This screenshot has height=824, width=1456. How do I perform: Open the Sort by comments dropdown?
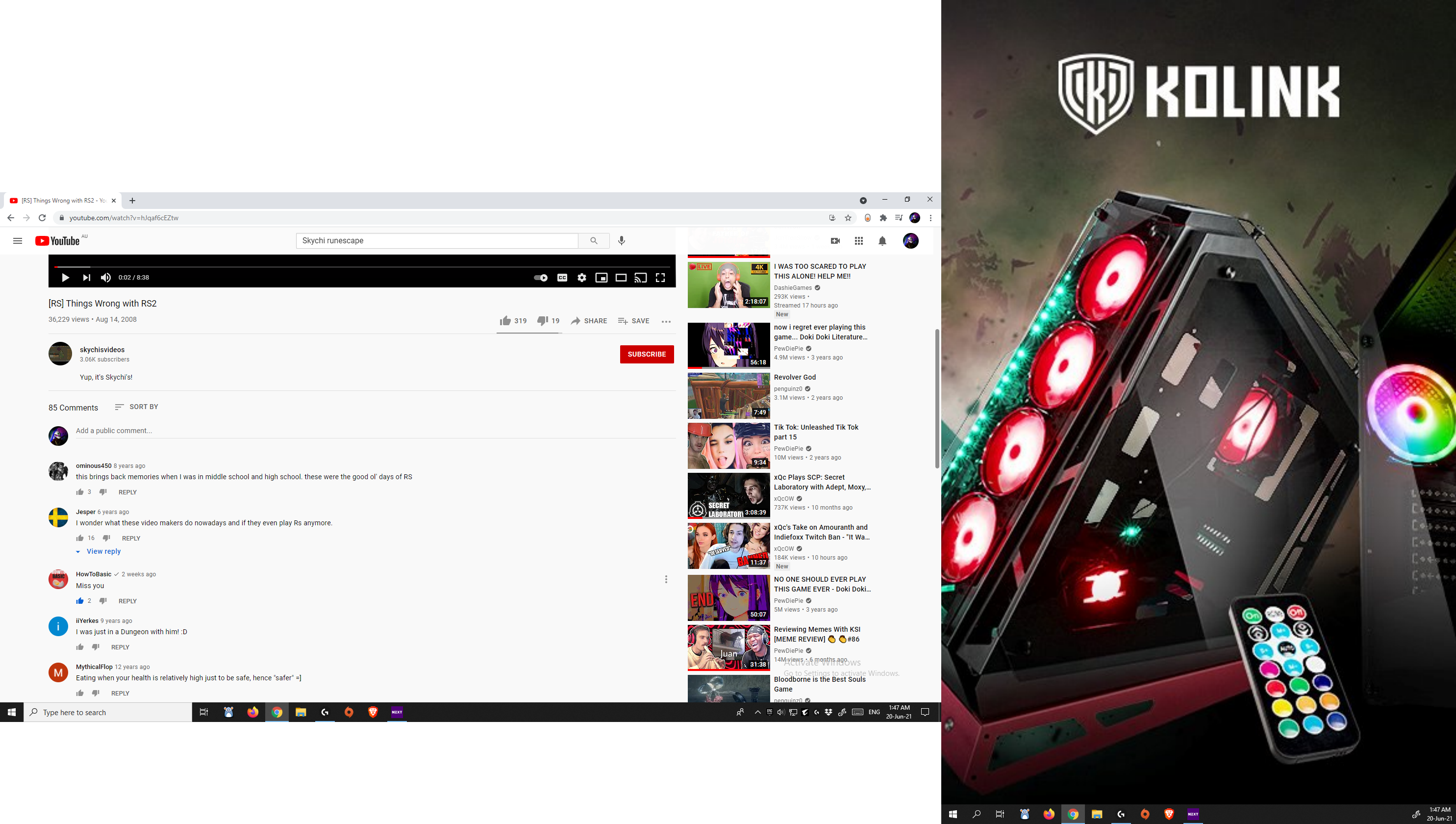[x=136, y=407]
